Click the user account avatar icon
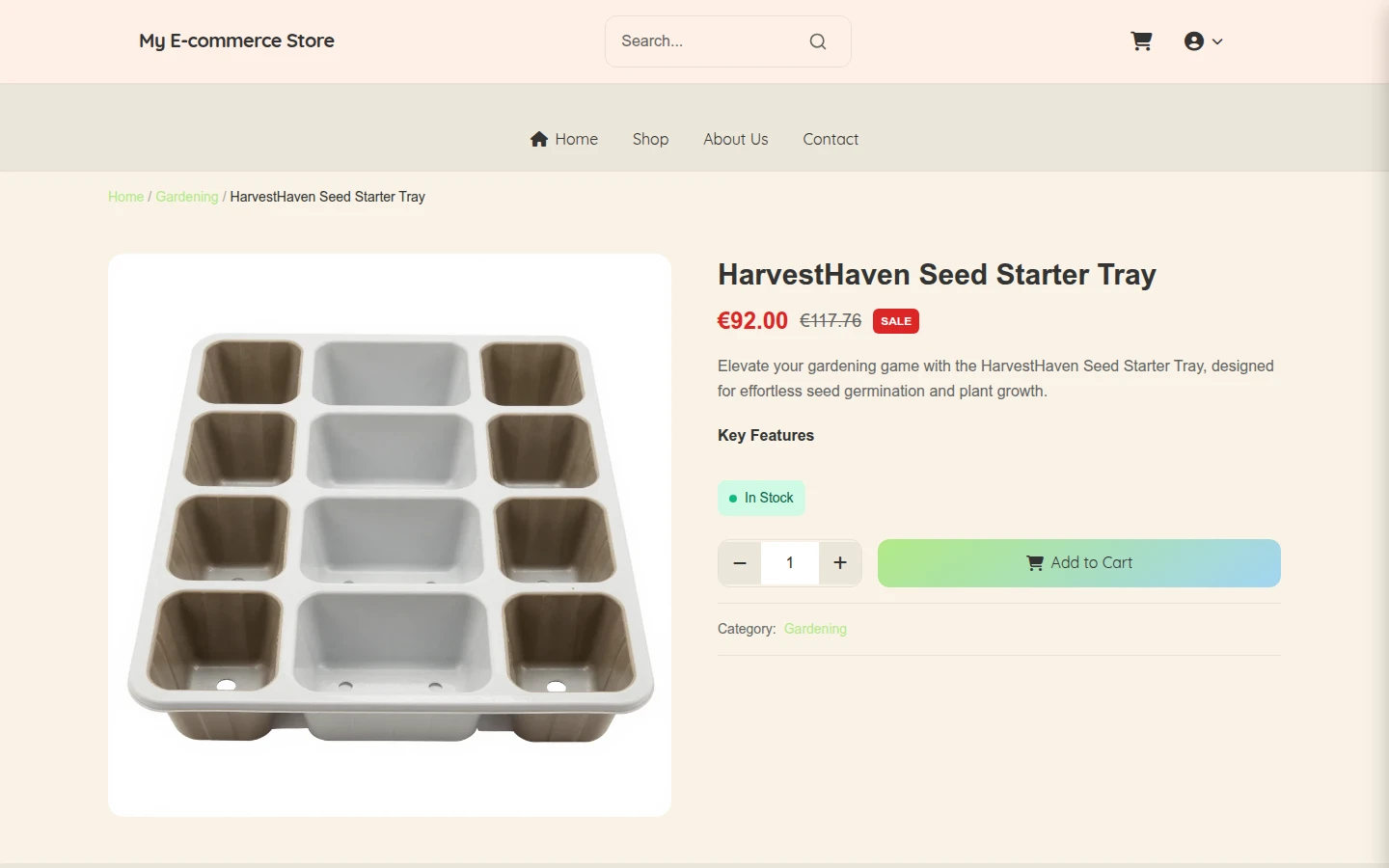Viewport: 1389px width, 868px height. 1194,41
